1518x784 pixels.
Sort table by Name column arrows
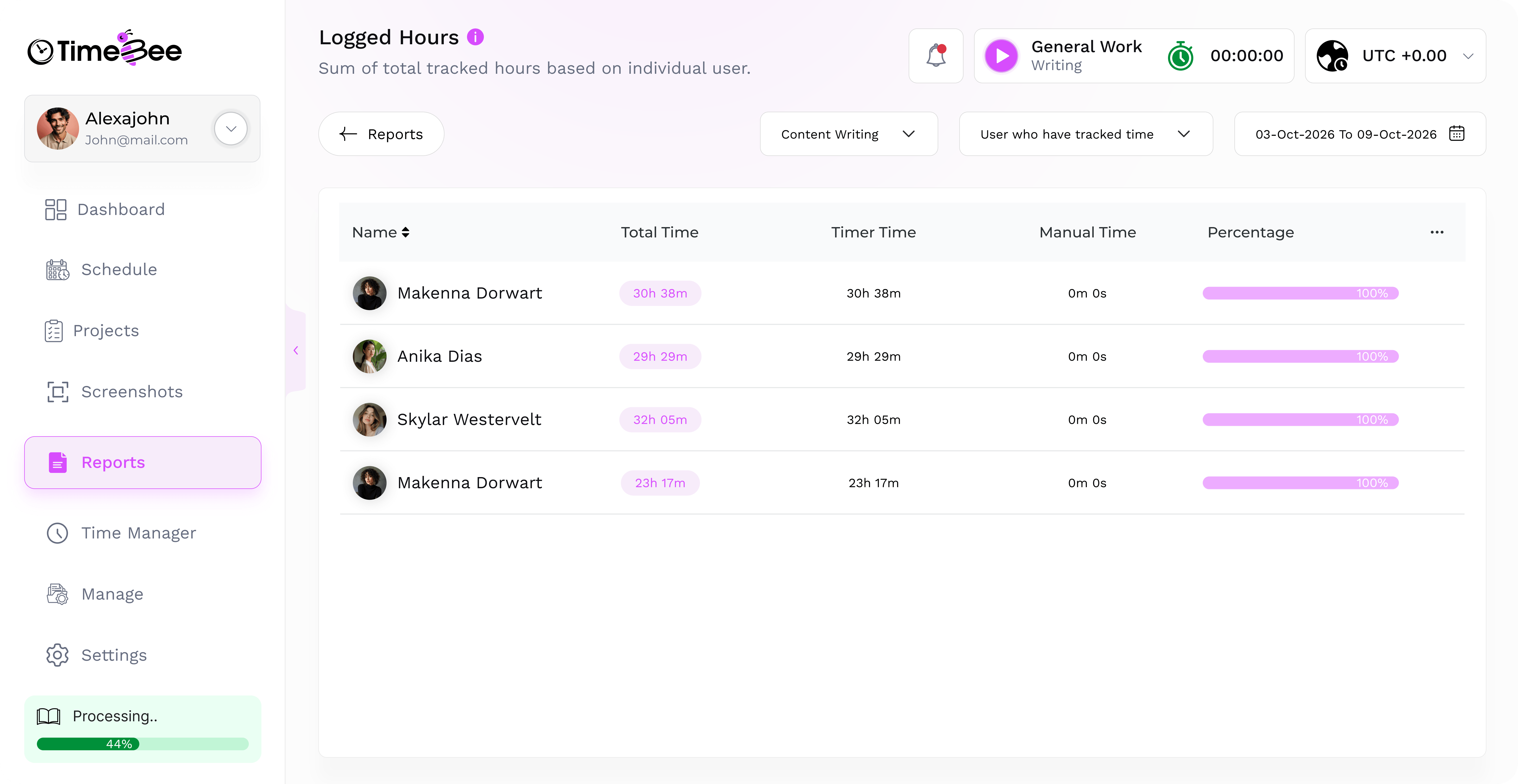point(405,232)
